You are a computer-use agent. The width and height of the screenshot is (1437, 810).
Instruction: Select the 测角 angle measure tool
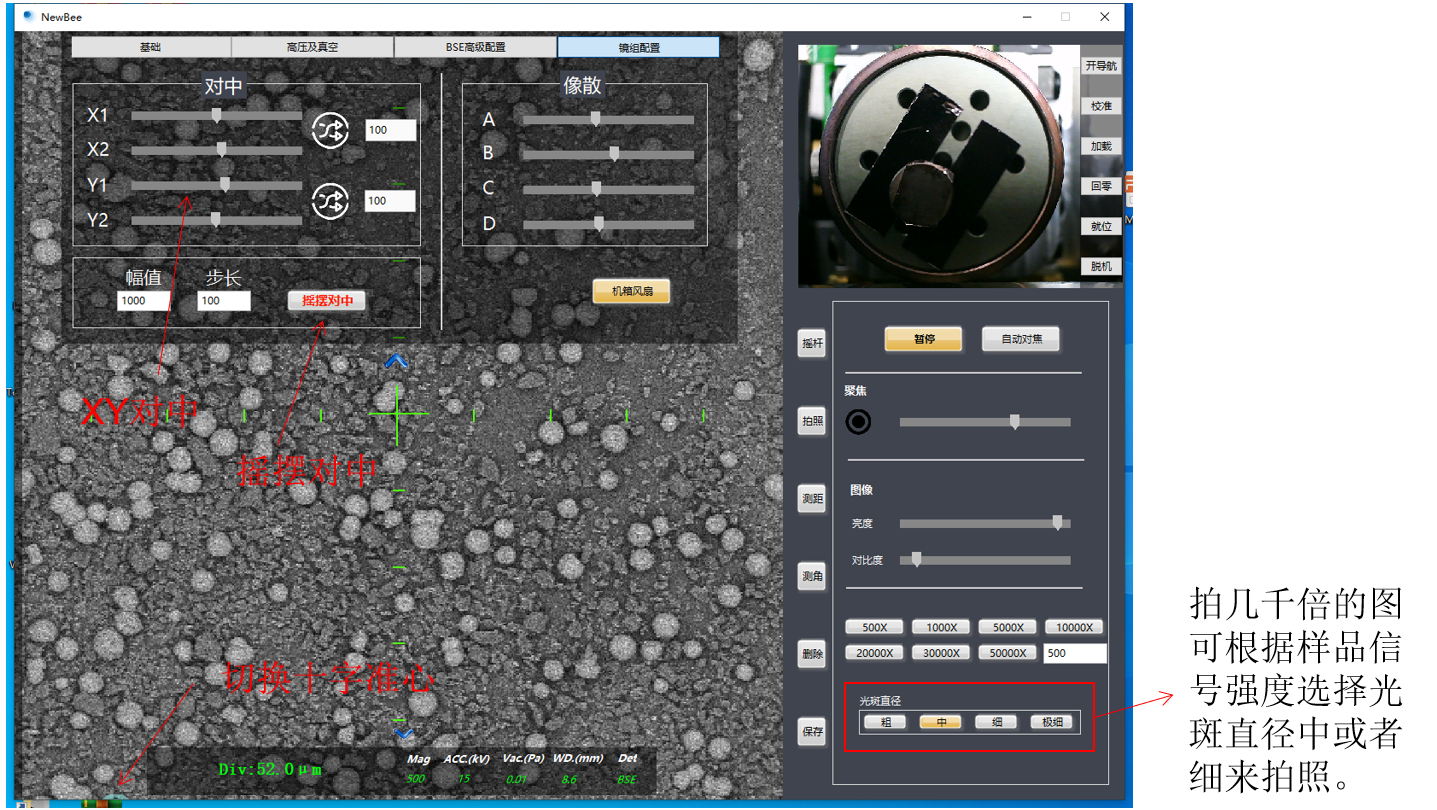[812, 576]
